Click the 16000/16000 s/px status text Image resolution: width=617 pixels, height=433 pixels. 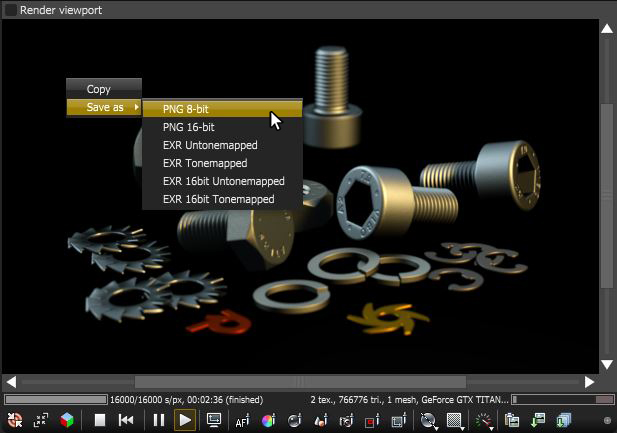coord(187,400)
